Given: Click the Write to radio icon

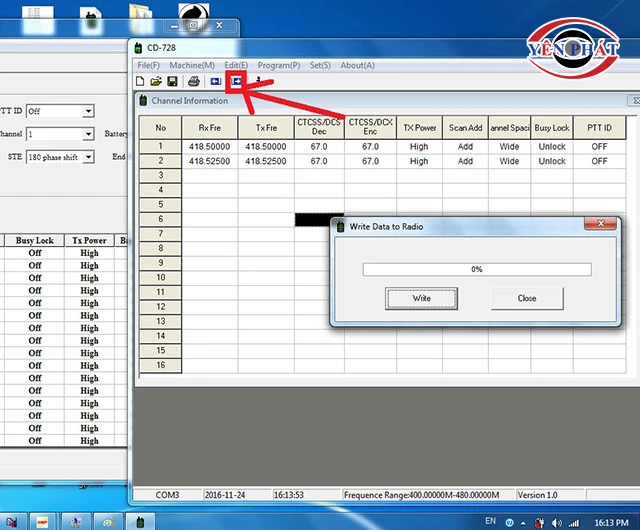Looking at the screenshot, I should (236, 81).
